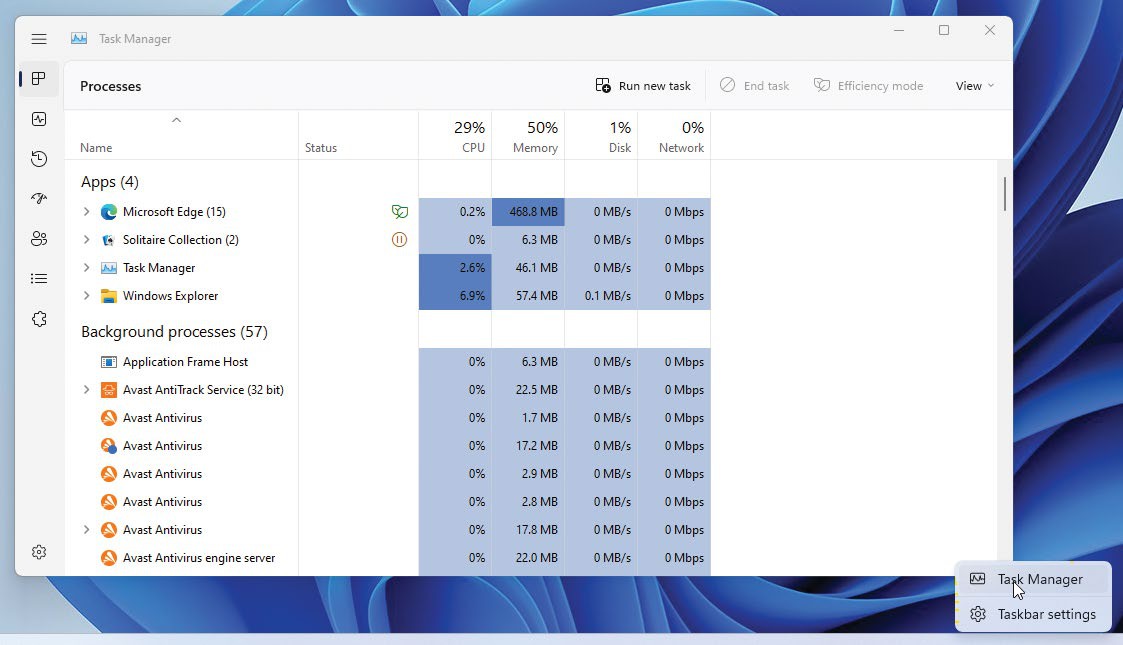Screen dimensions: 1123x645
Task: Click End task button
Action: point(754,86)
